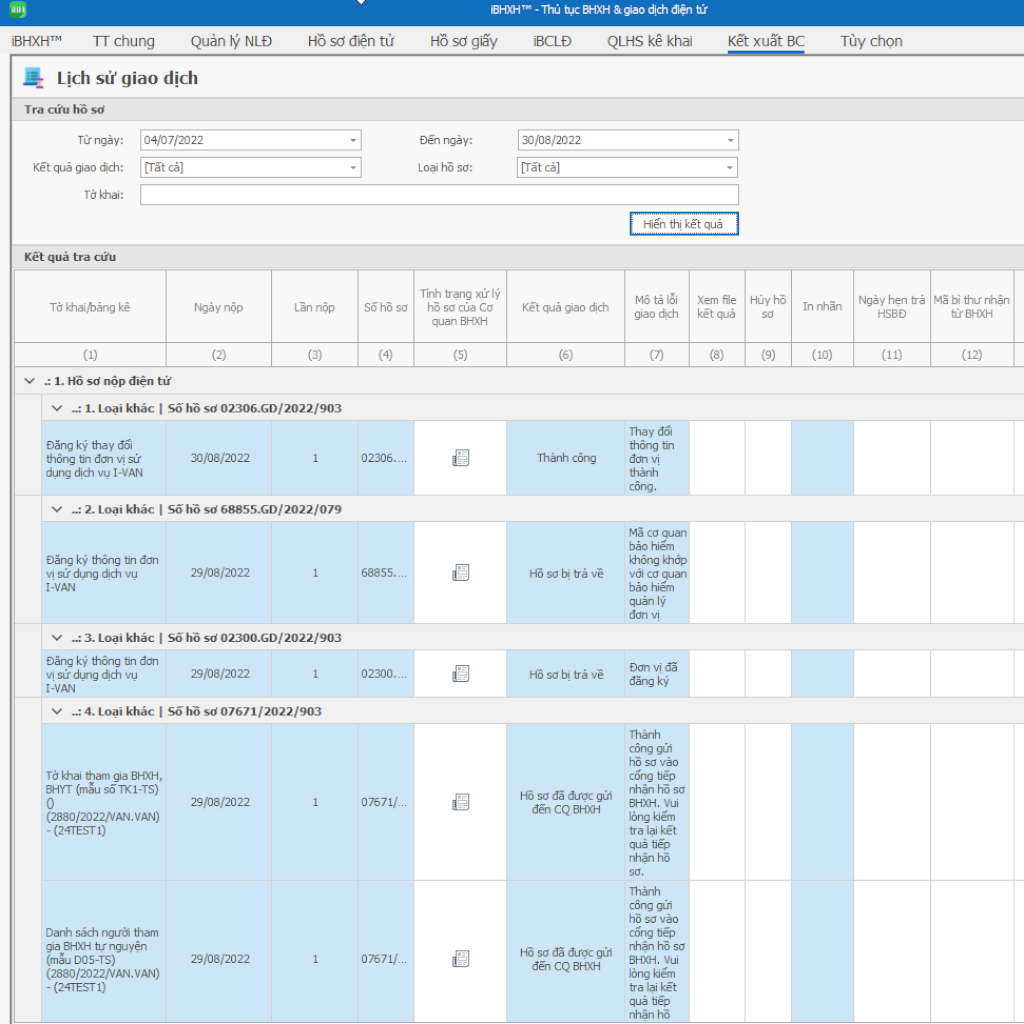
Task: Expand the Loại hồ sơ dropdown
Action: click(x=730, y=168)
